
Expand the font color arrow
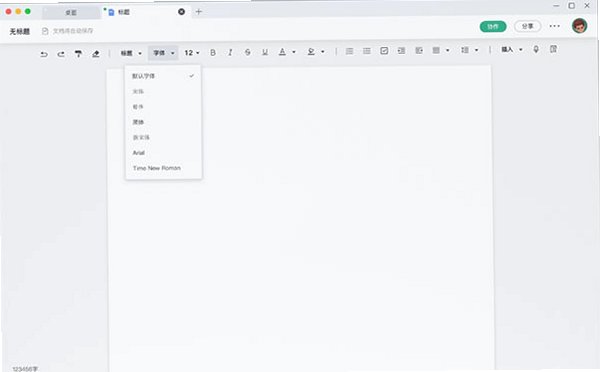click(294, 52)
